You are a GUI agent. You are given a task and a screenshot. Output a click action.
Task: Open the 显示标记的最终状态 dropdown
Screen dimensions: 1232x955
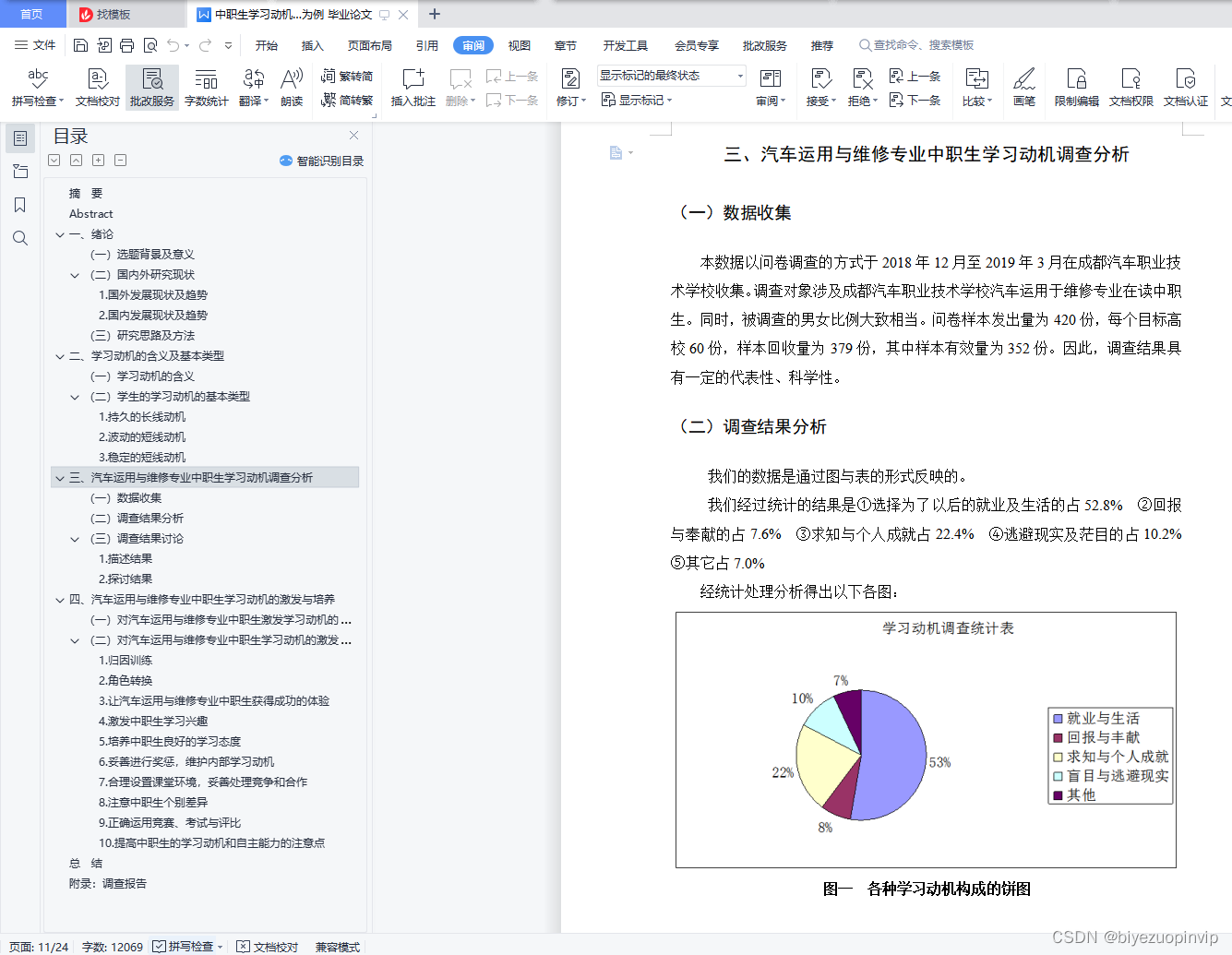(671, 76)
